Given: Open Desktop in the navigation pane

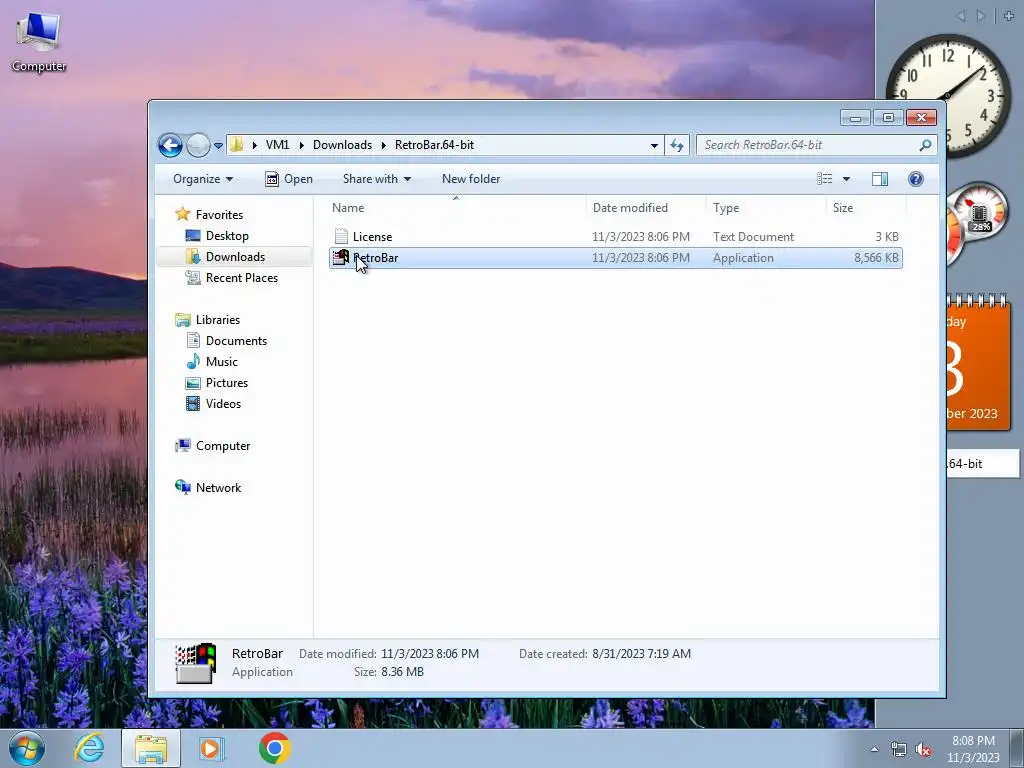Looking at the screenshot, I should (x=227, y=236).
